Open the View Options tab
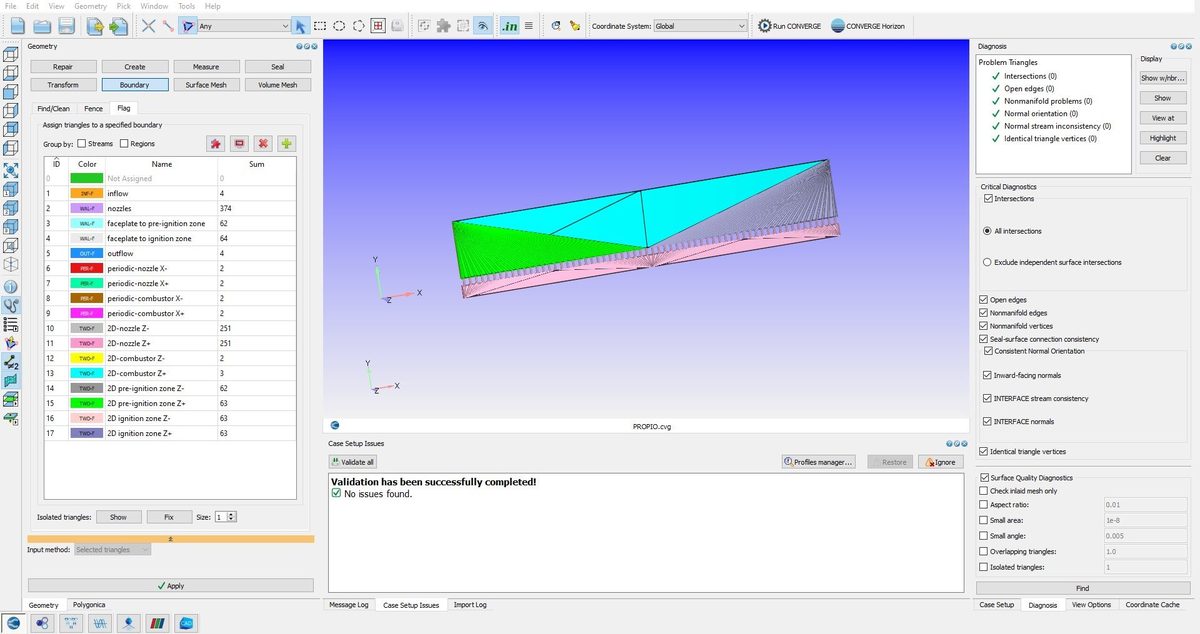 tap(1091, 605)
